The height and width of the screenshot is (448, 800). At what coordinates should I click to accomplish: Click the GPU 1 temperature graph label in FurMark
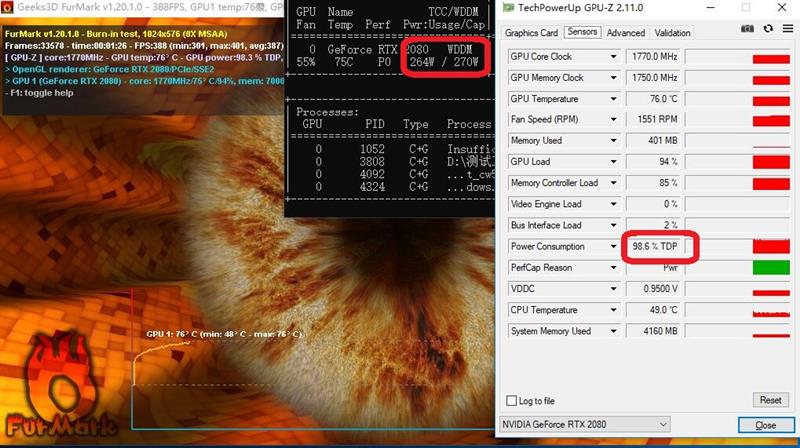point(224,334)
